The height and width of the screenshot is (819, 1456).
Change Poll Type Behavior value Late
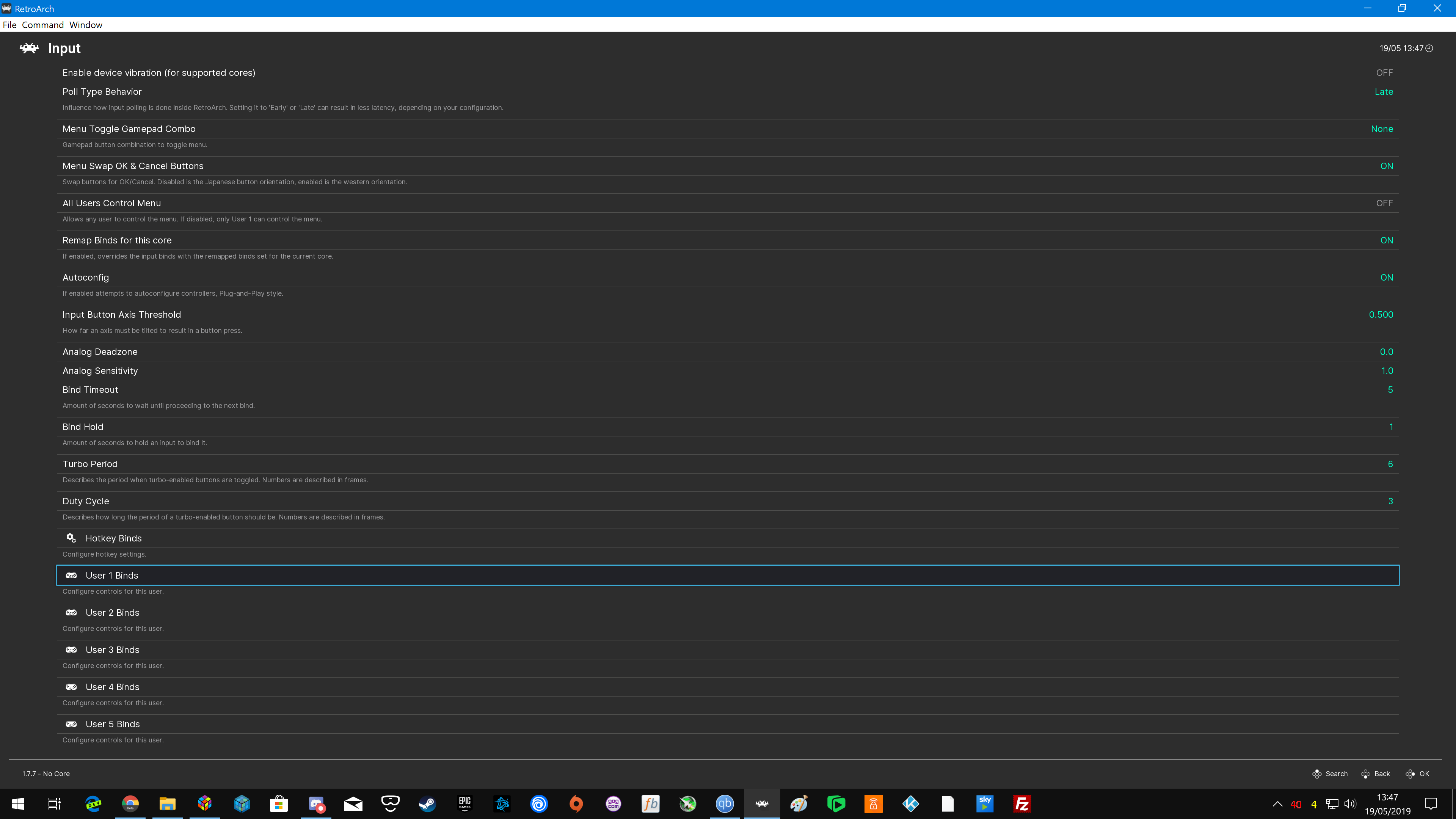click(1384, 91)
